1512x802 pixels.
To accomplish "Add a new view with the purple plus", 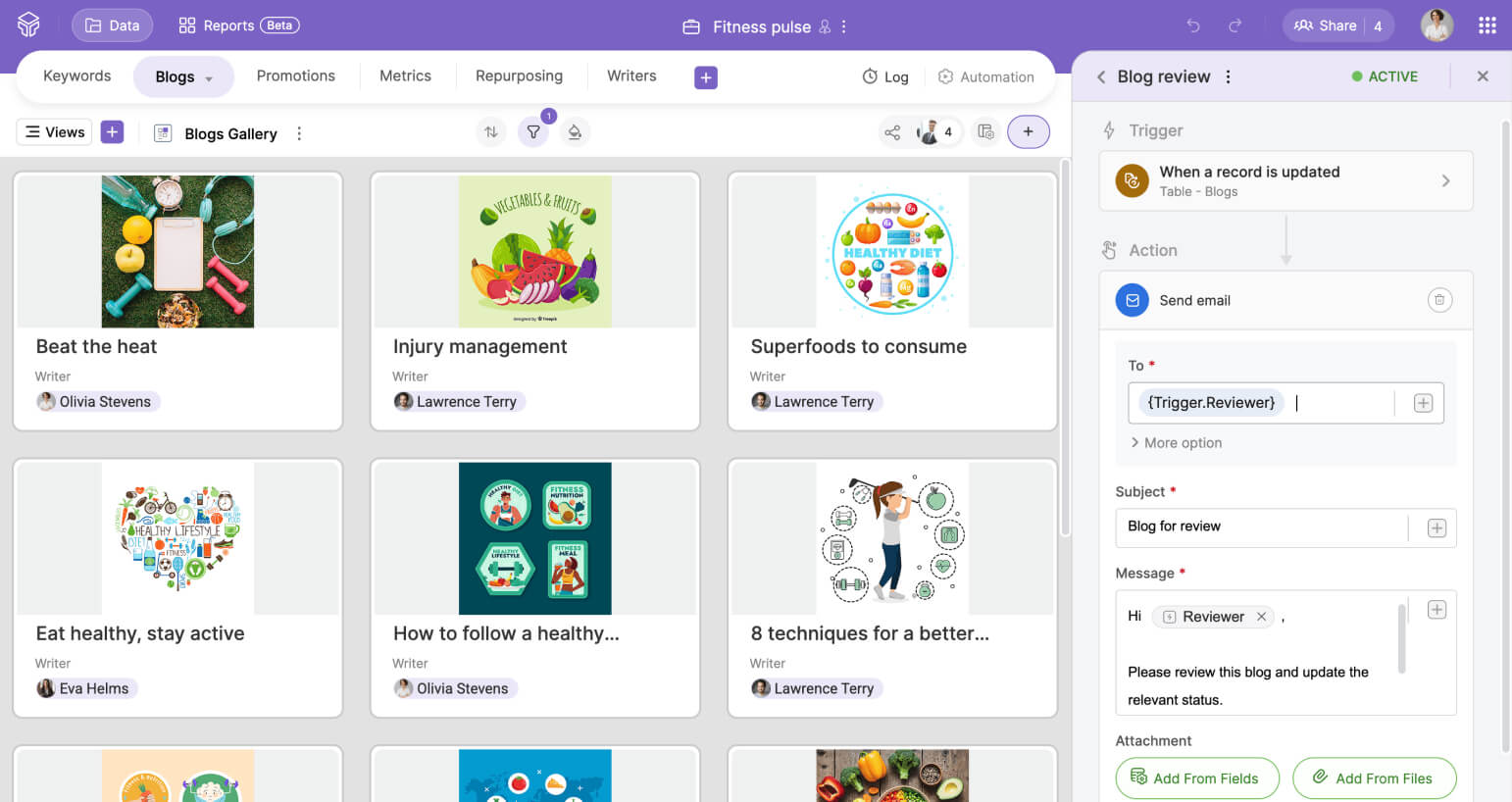I will click(113, 132).
